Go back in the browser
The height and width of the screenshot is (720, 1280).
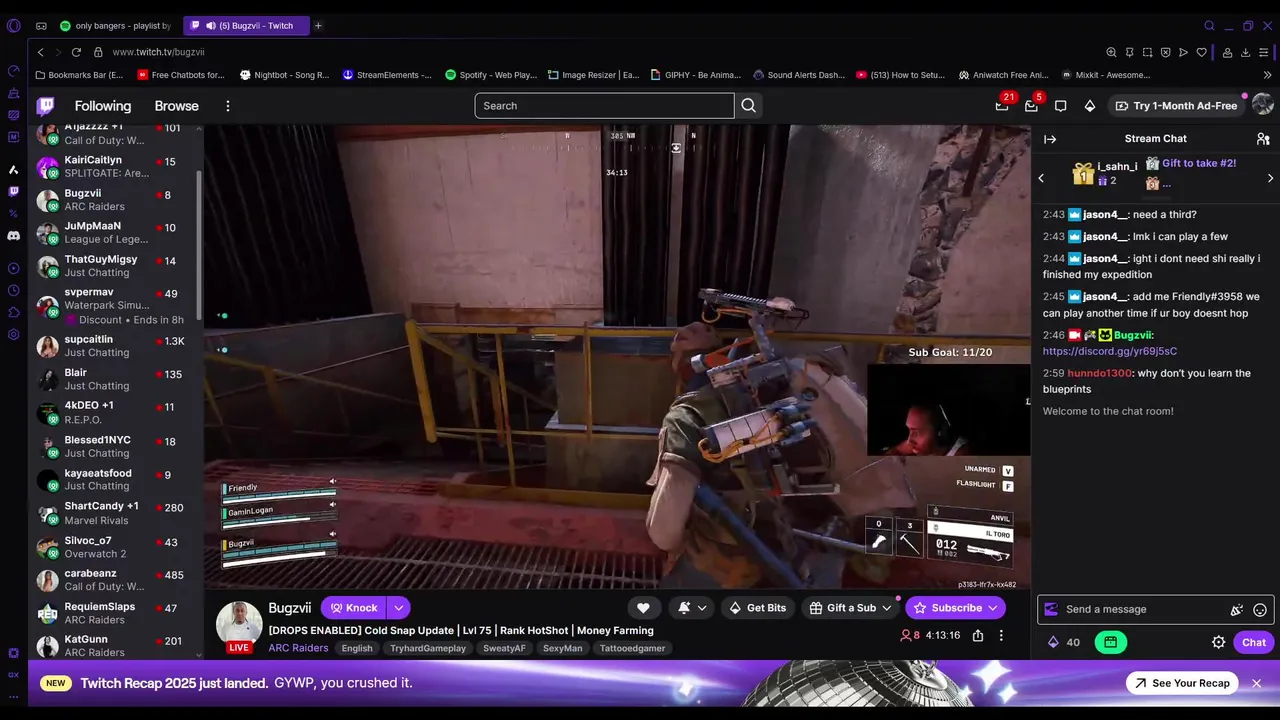(x=40, y=52)
